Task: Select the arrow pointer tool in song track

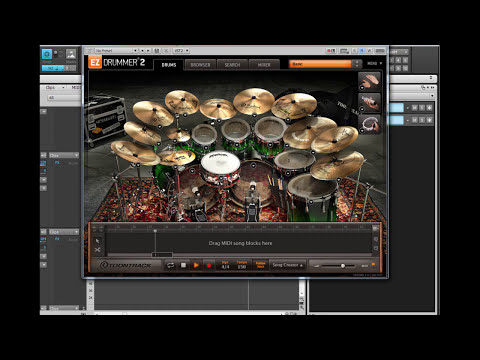Action: point(98,241)
